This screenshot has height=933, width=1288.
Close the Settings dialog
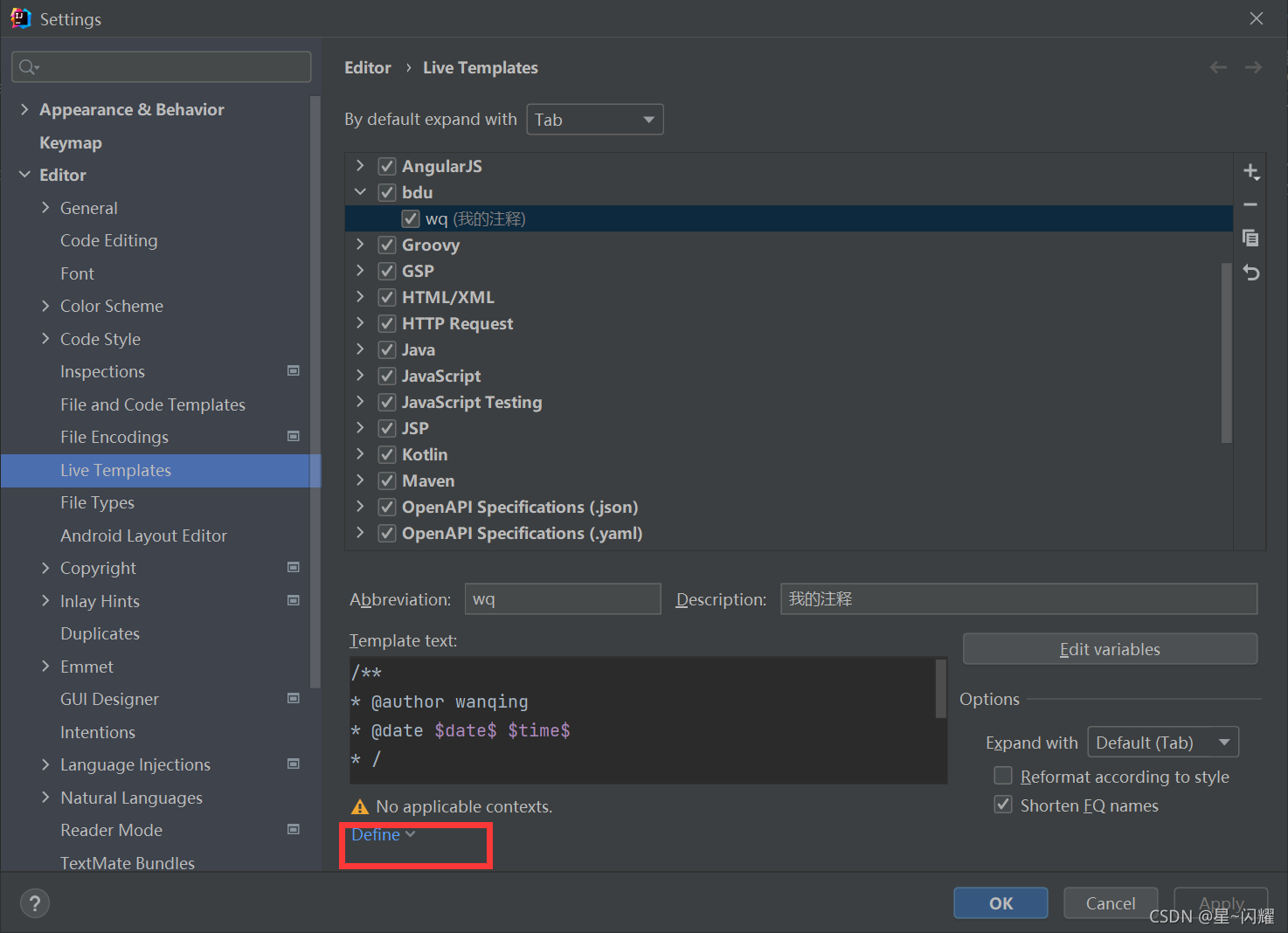(x=1257, y=18)
